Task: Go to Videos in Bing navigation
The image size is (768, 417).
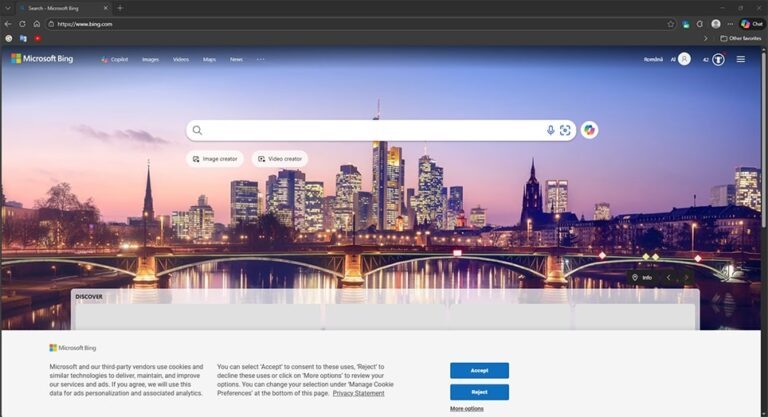Action: [x=181, y=59]
